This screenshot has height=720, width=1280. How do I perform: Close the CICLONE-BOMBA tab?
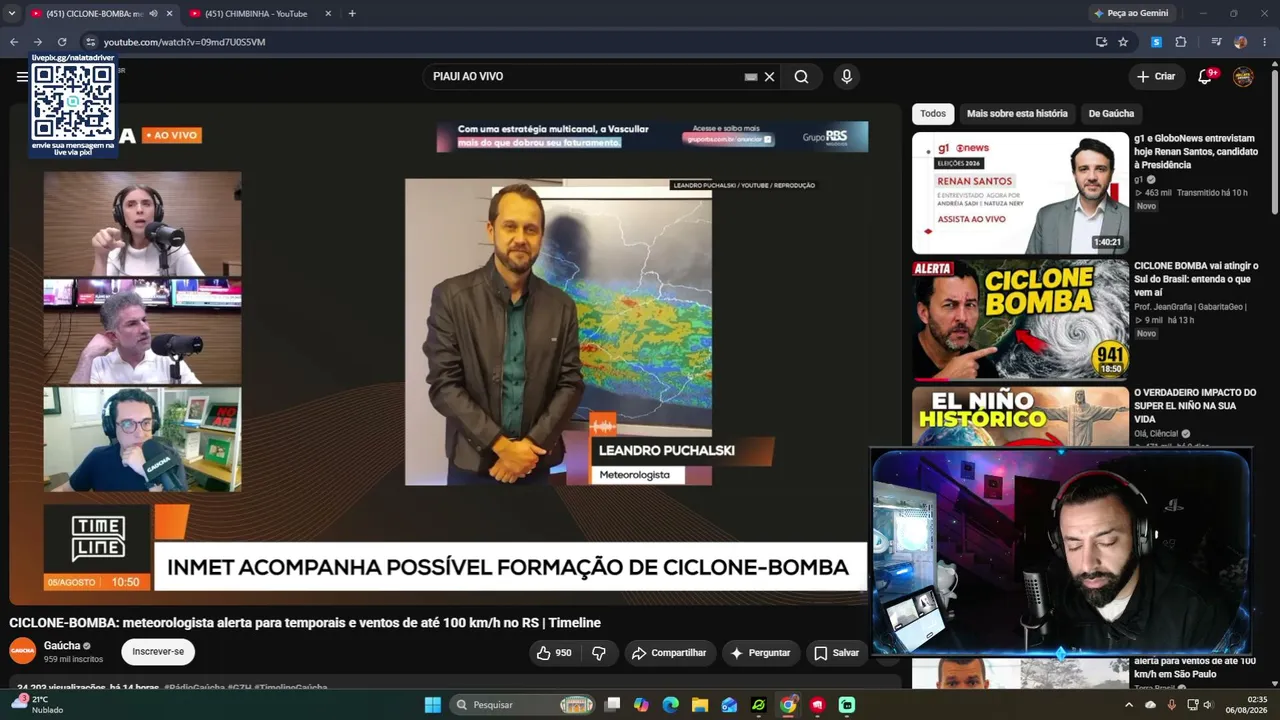170,14
